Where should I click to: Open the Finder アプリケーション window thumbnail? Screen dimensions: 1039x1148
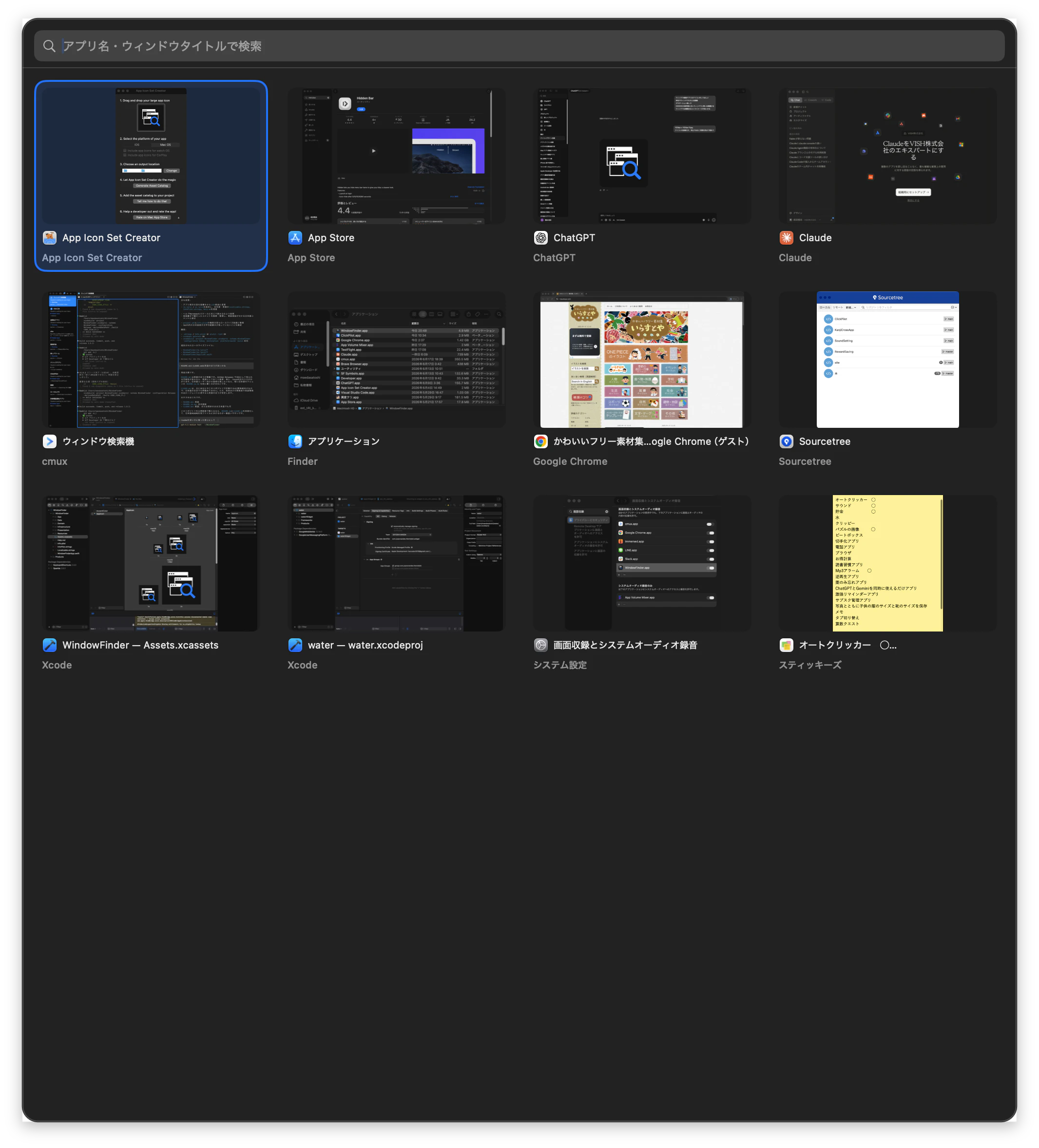point(397,359)
